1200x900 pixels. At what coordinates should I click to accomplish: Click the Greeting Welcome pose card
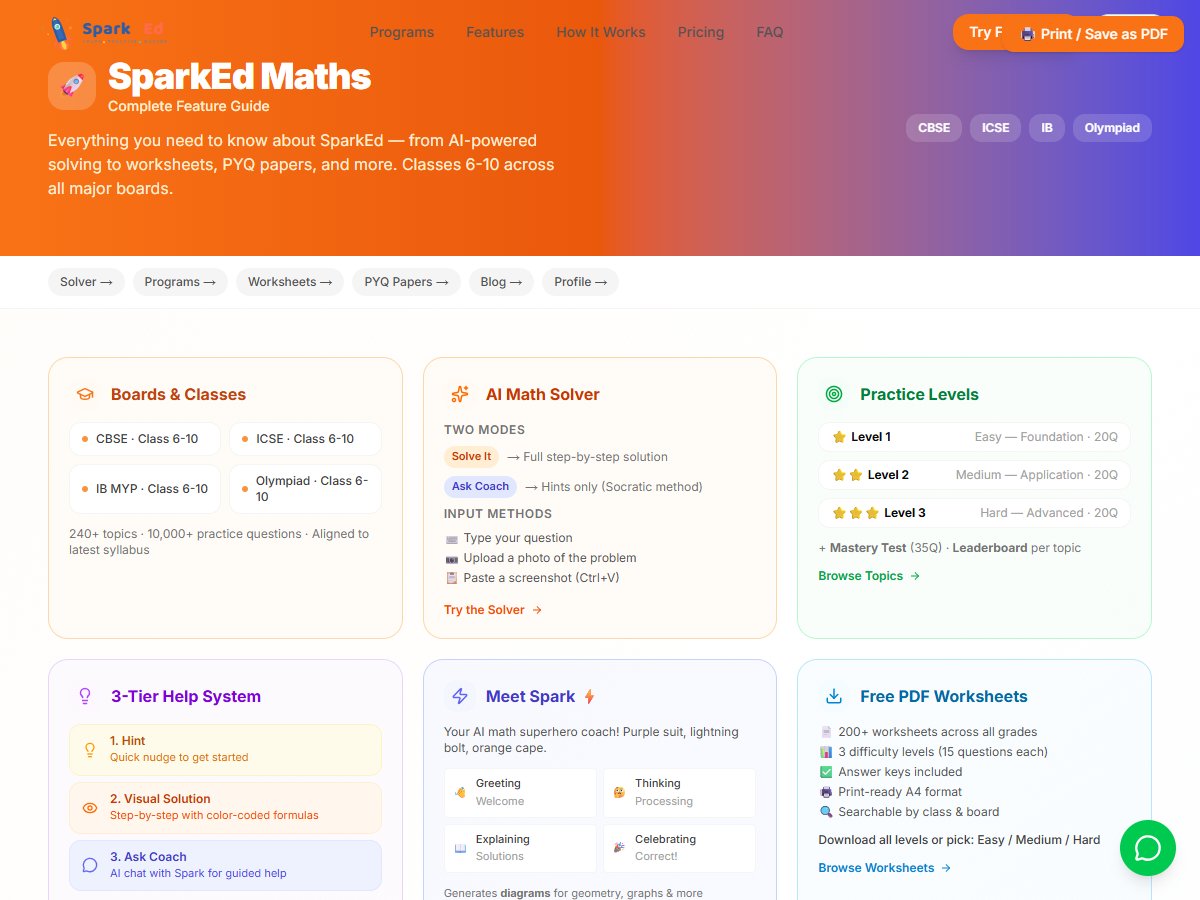(x=520, y=792)
